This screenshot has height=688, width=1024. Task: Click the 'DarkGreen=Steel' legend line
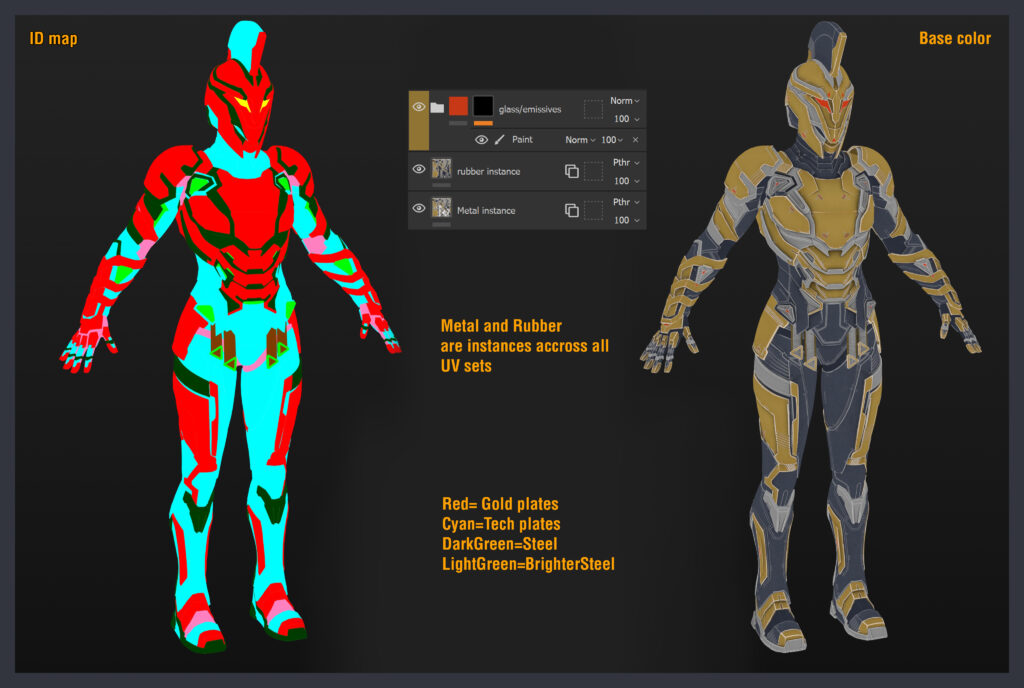tap(500, 544)
